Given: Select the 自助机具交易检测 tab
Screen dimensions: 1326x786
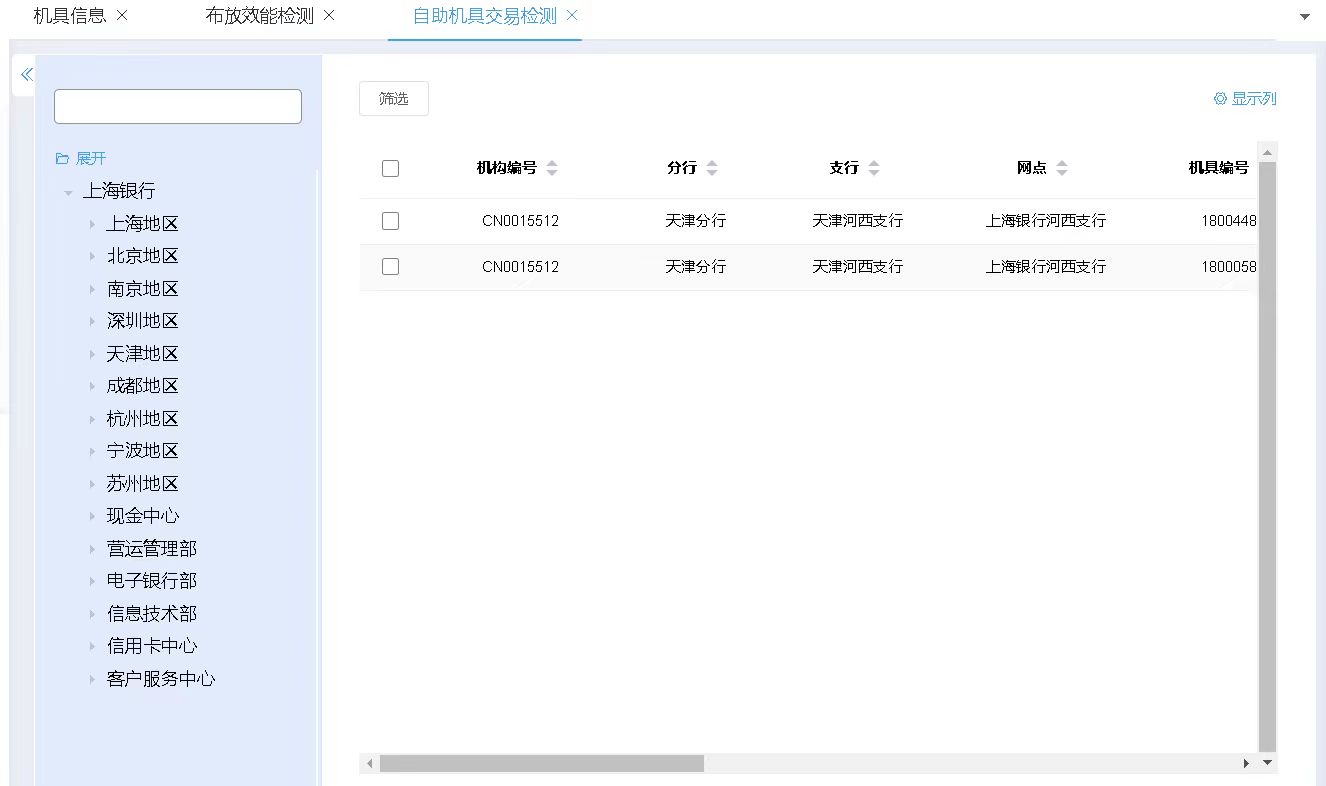Looking at the screenshot, I should tap(484, 16).
